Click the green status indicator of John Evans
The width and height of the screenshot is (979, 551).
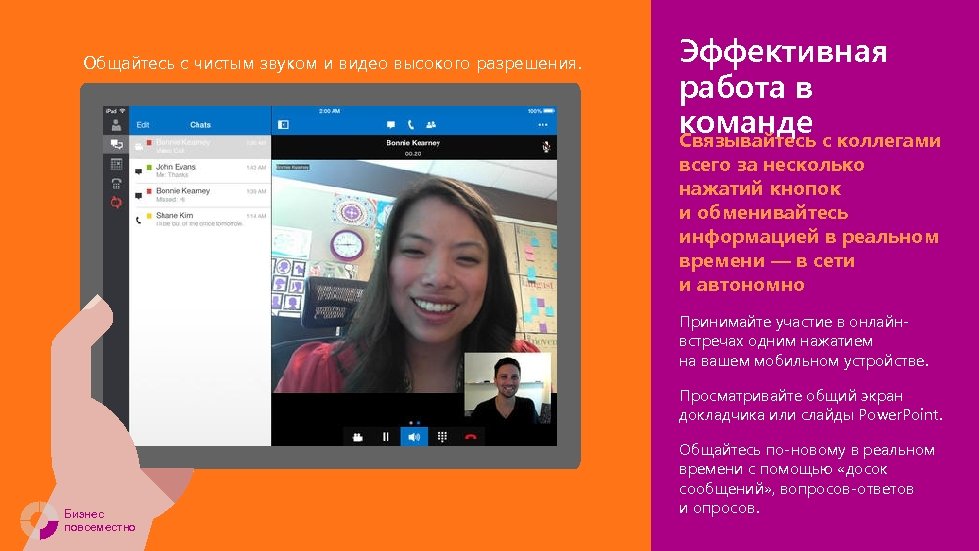pyautogui.click(x=149, y=167)
